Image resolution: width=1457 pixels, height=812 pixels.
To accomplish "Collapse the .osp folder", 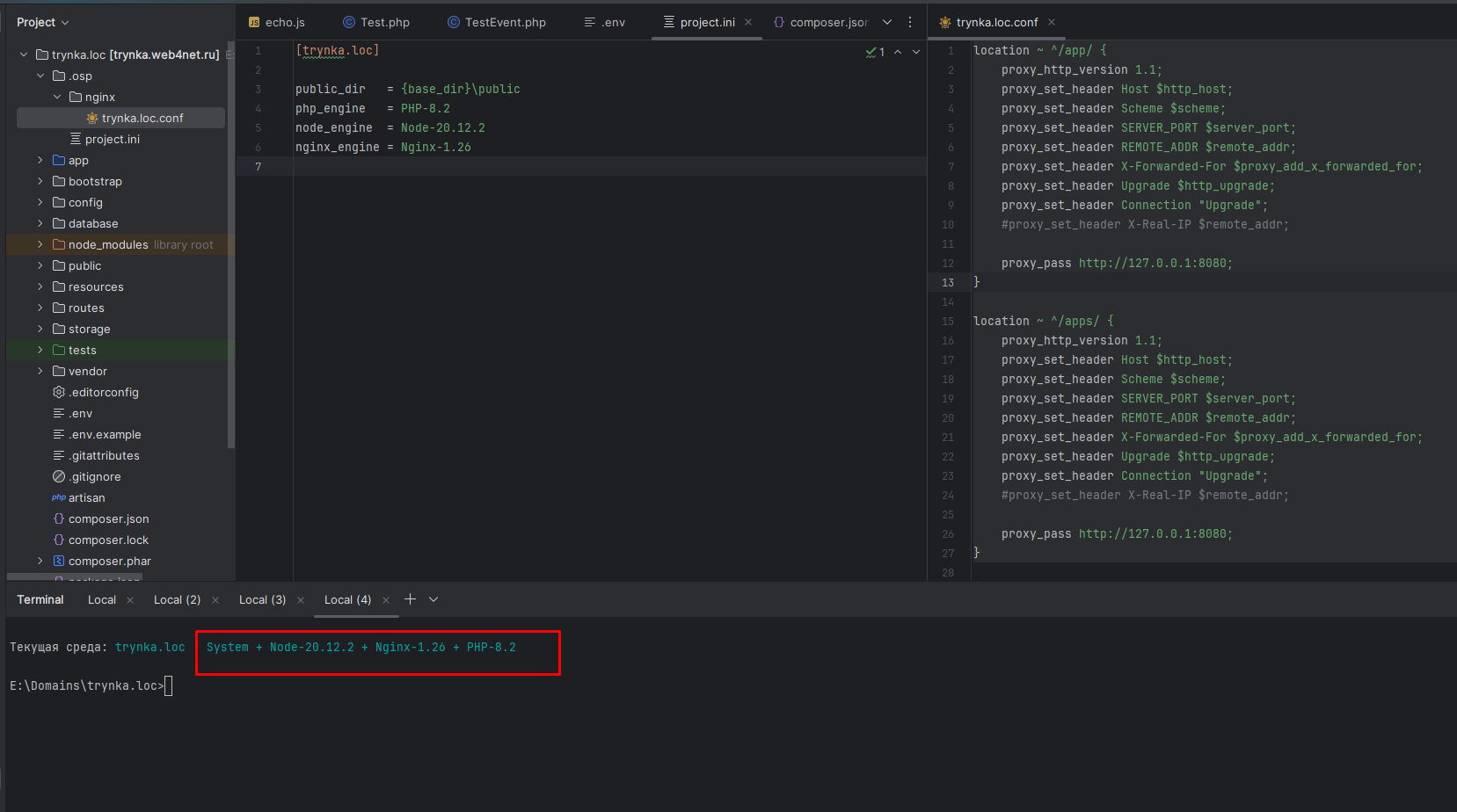I will 40,76.
